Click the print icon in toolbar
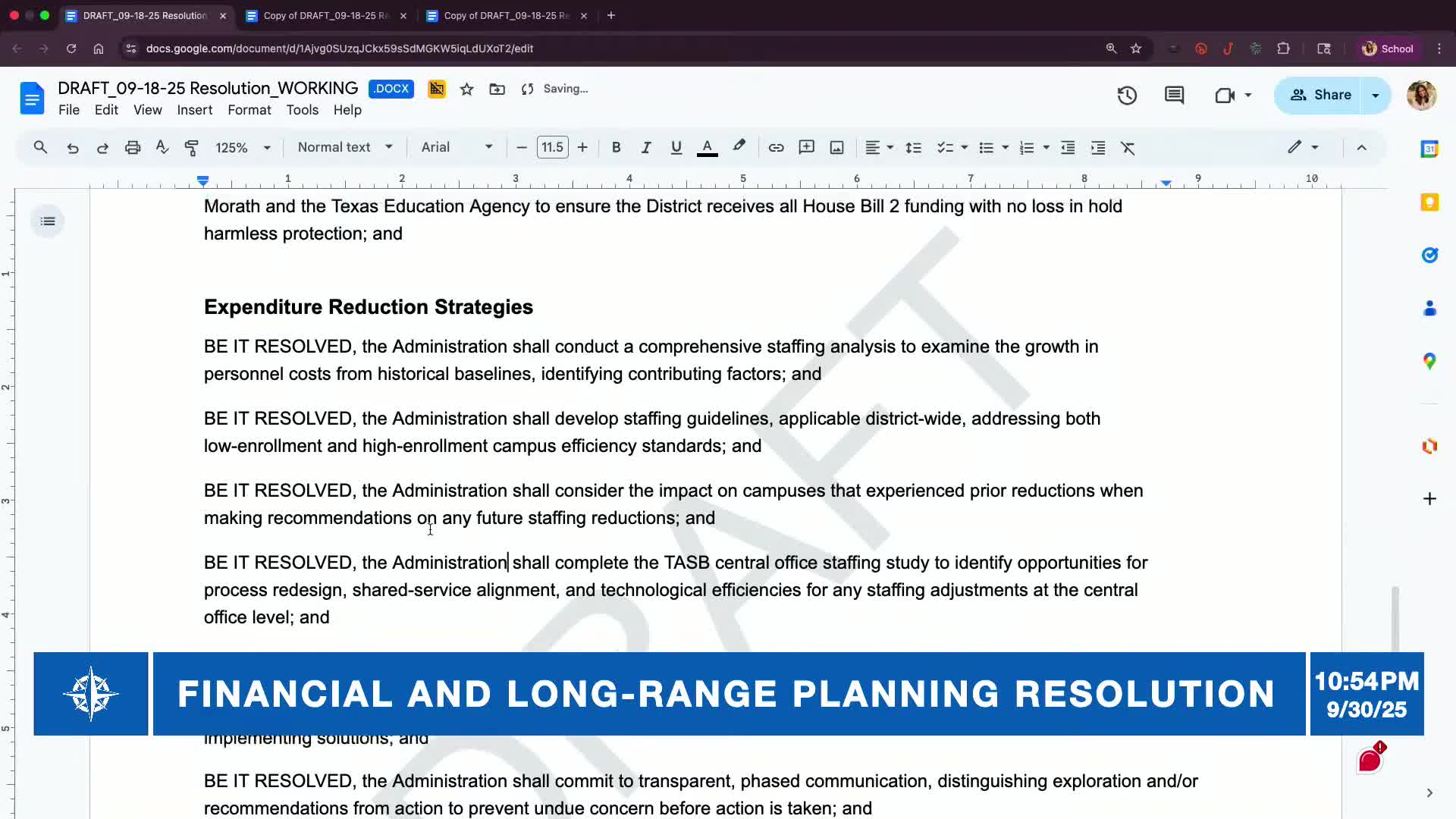Image resolution: width=1456 pixels, height=819 pixels. 133,147
